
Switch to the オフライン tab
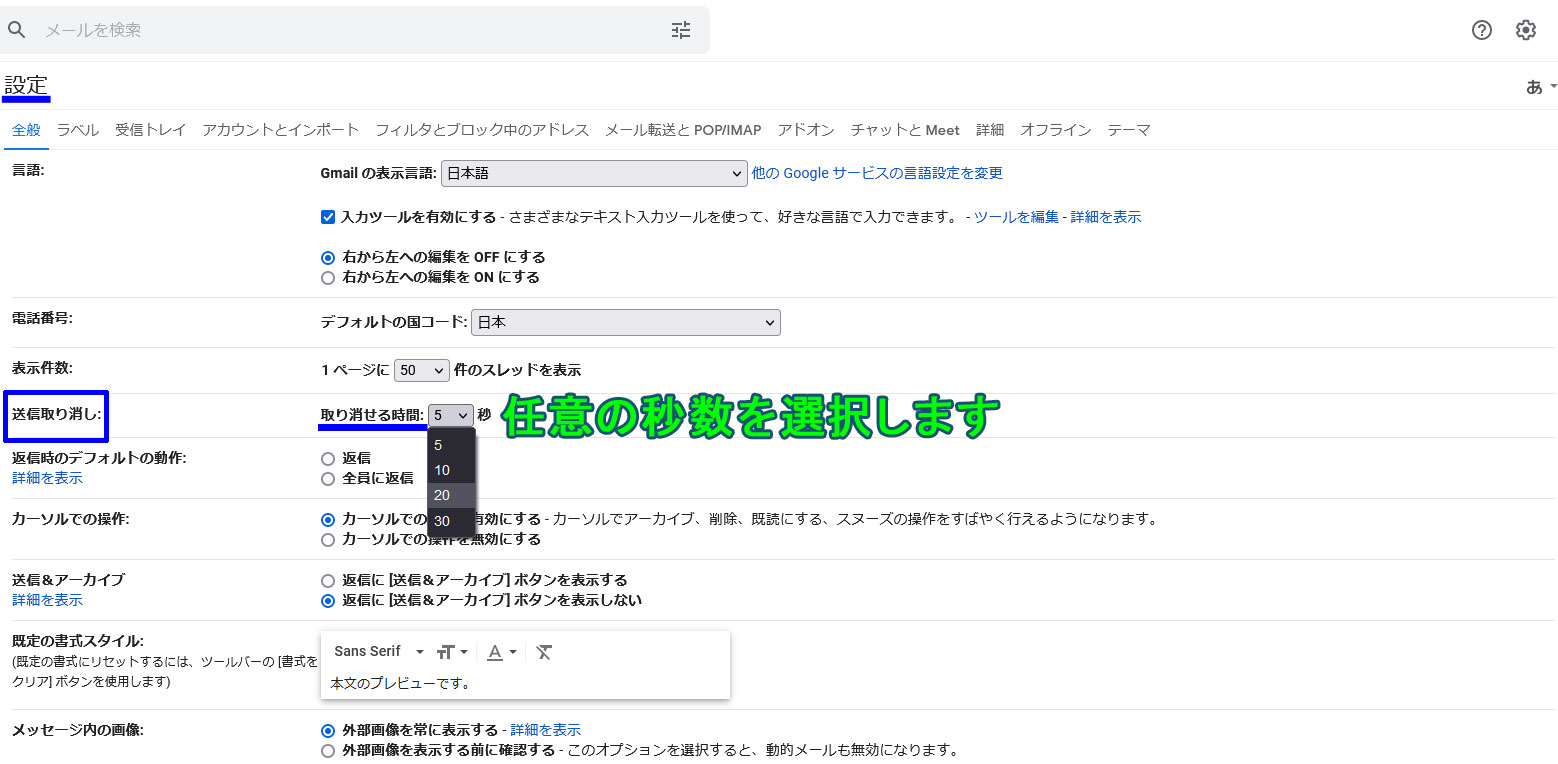1056,130
